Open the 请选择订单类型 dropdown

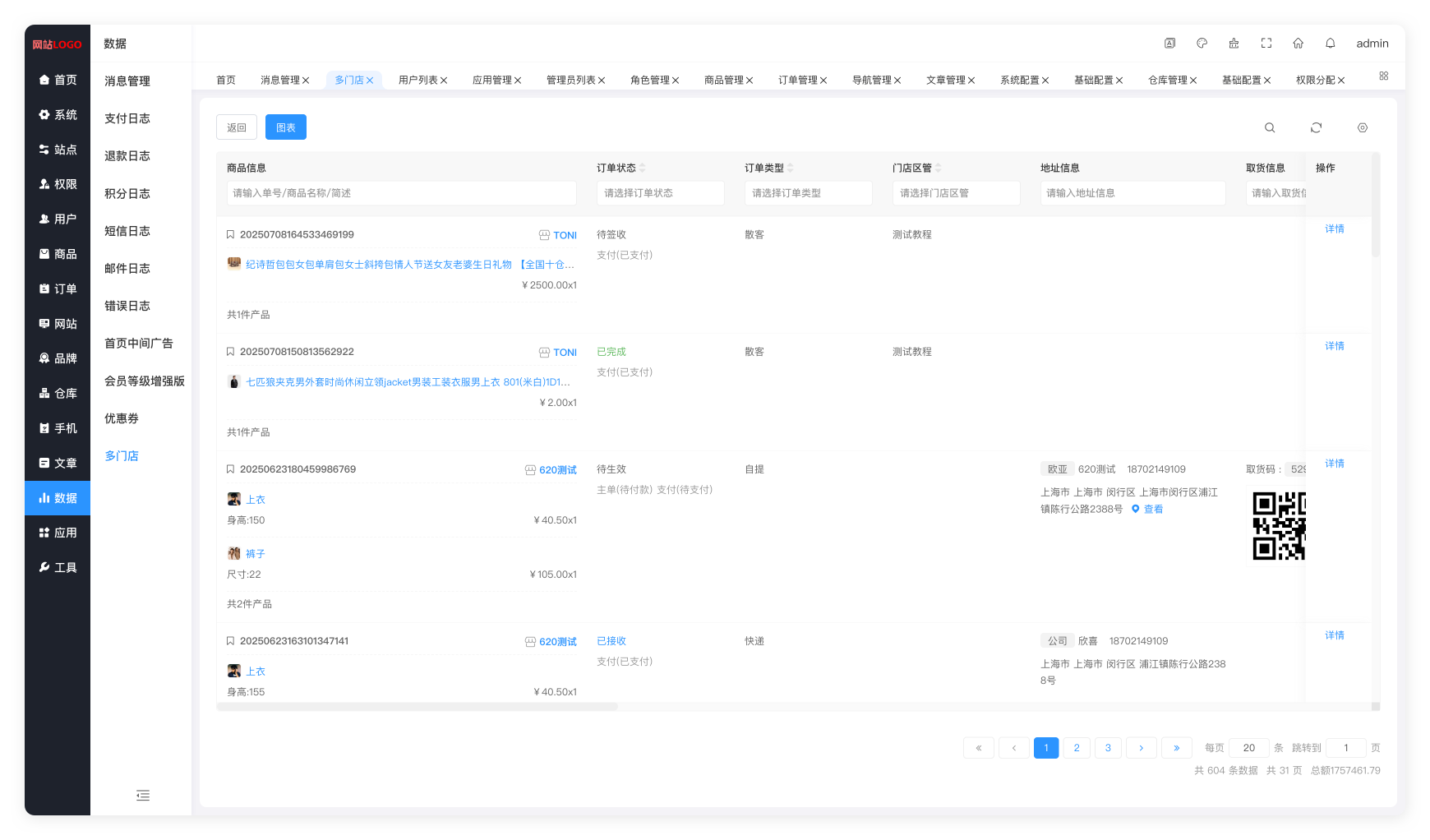click(x=808, y=193)
